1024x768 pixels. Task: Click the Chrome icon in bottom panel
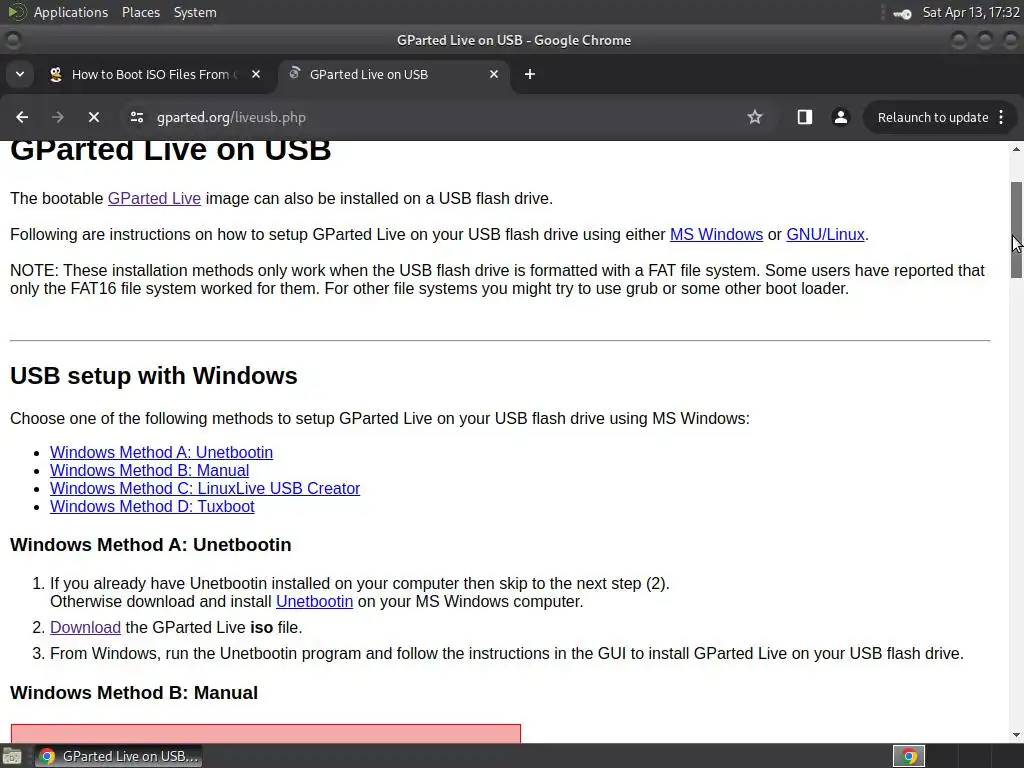coord(909,756)
